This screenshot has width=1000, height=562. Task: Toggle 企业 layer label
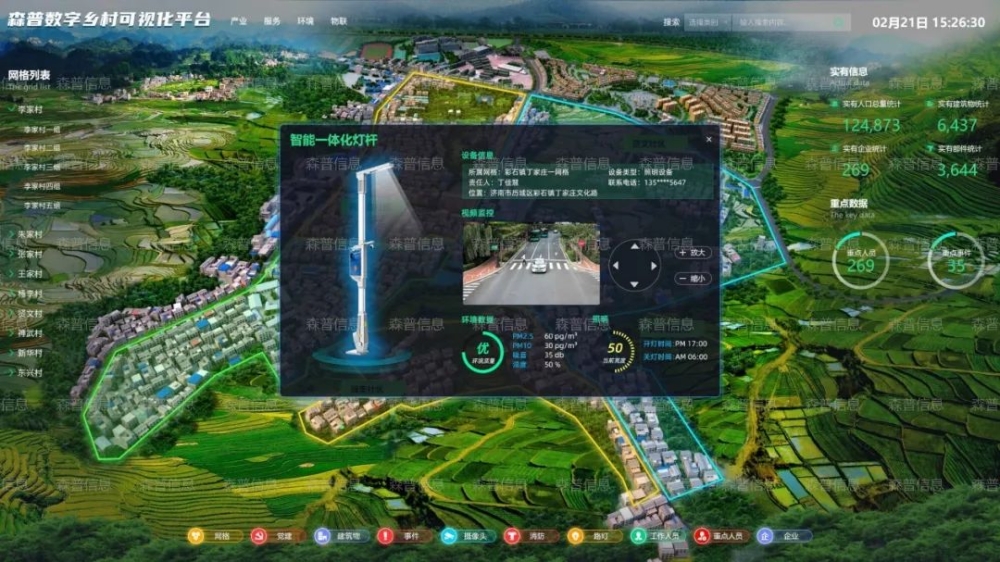[x=791, y=536]
